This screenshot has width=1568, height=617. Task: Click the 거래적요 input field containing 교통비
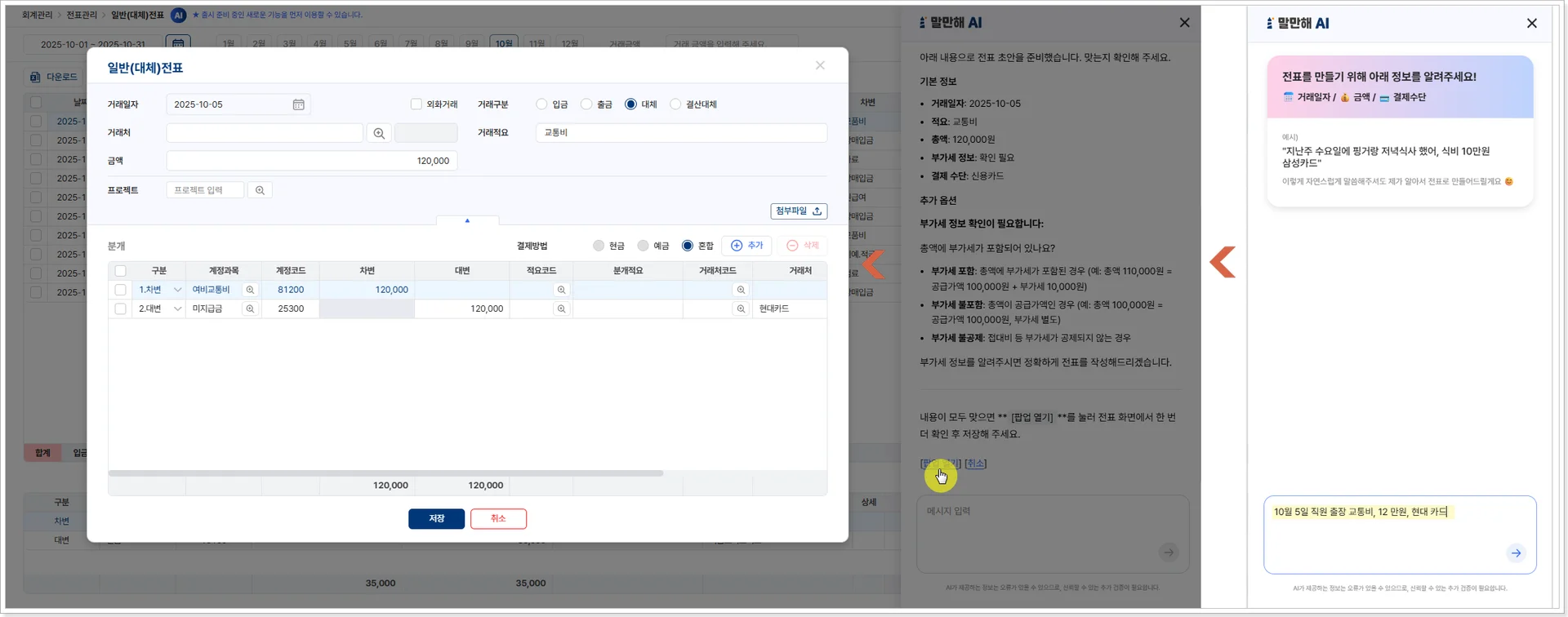pyautogui.click(x=681, y=133)
